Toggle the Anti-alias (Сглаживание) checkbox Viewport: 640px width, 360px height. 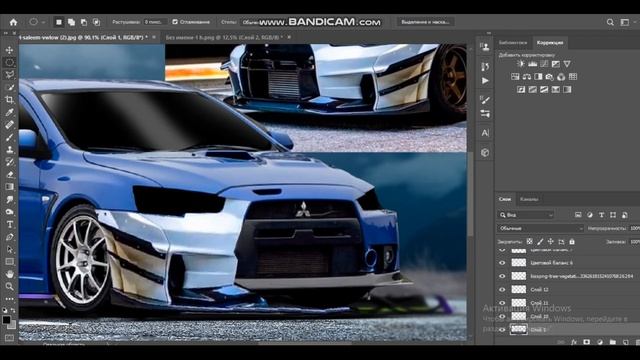[x=175, y=22]
